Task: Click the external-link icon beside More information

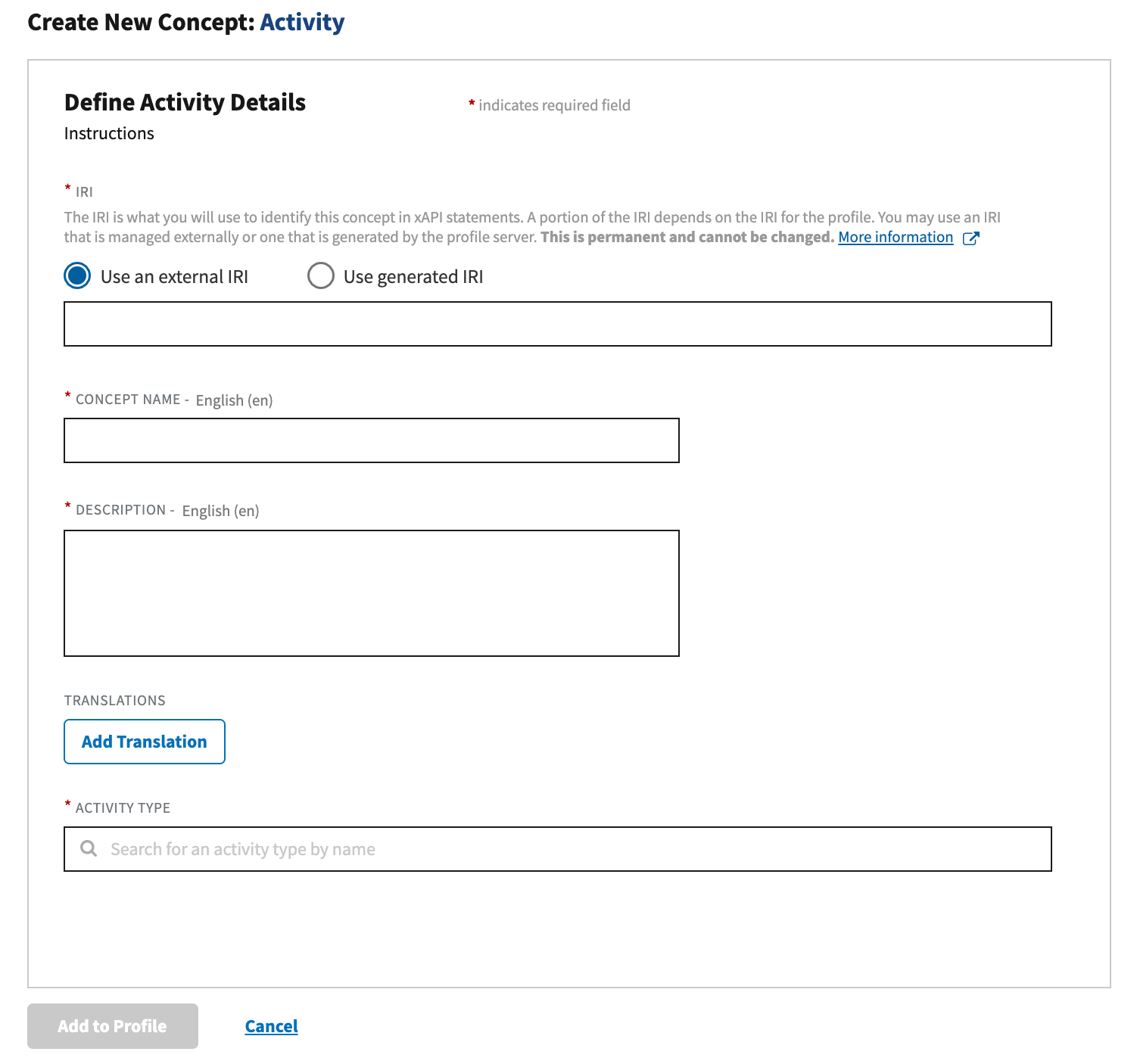Action: pyautogui.click(x=970, y=238)
